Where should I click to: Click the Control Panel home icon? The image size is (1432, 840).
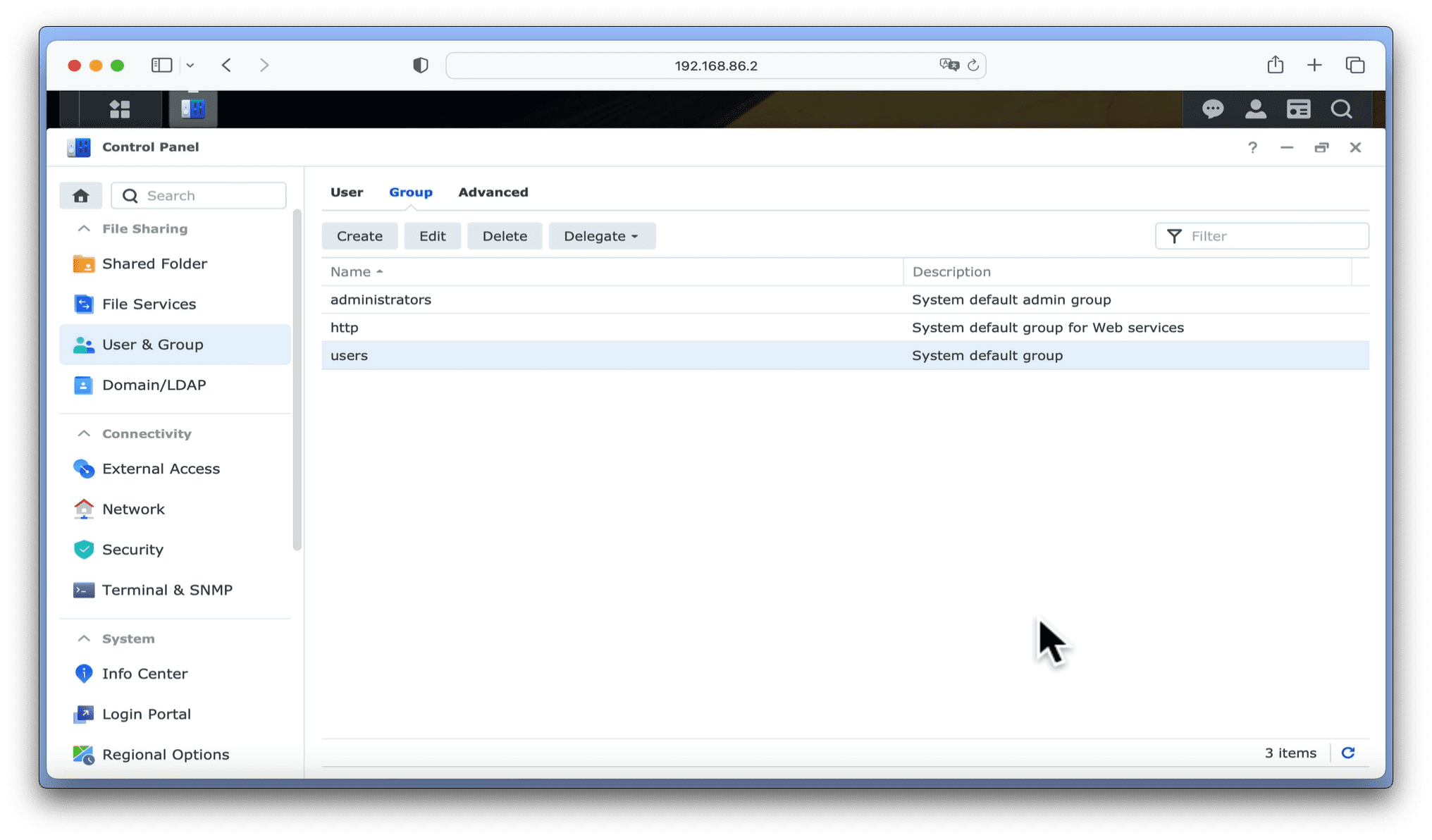click(x=81, y=195)
